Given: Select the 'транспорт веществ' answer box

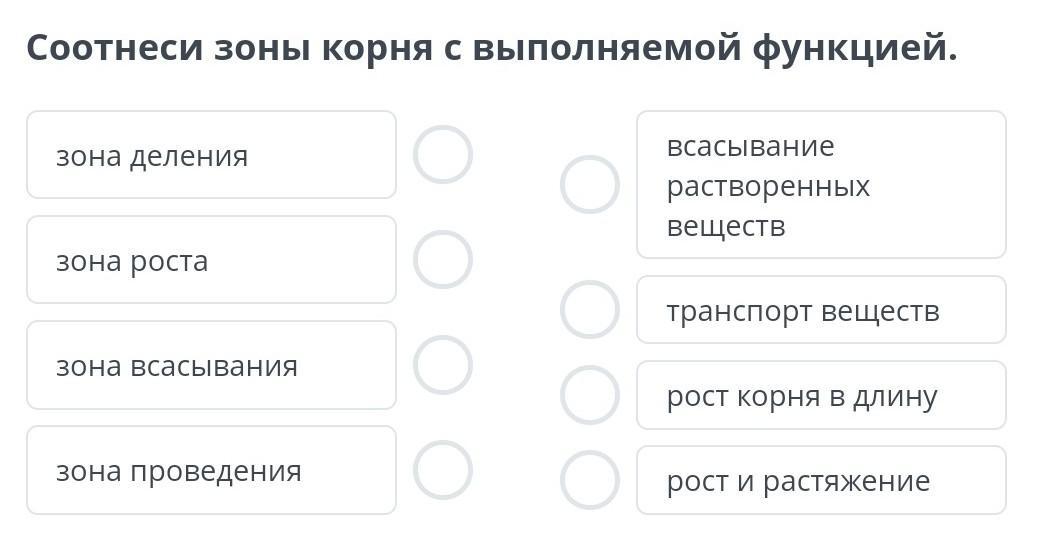Looking at the screenshot, I should click(x=821, y=310).
